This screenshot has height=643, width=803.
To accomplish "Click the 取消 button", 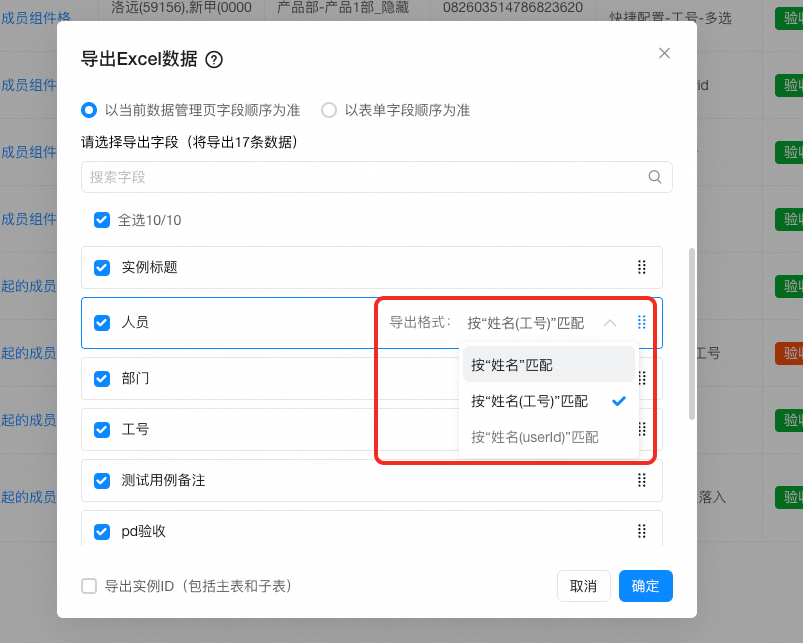I will point(583,586).
